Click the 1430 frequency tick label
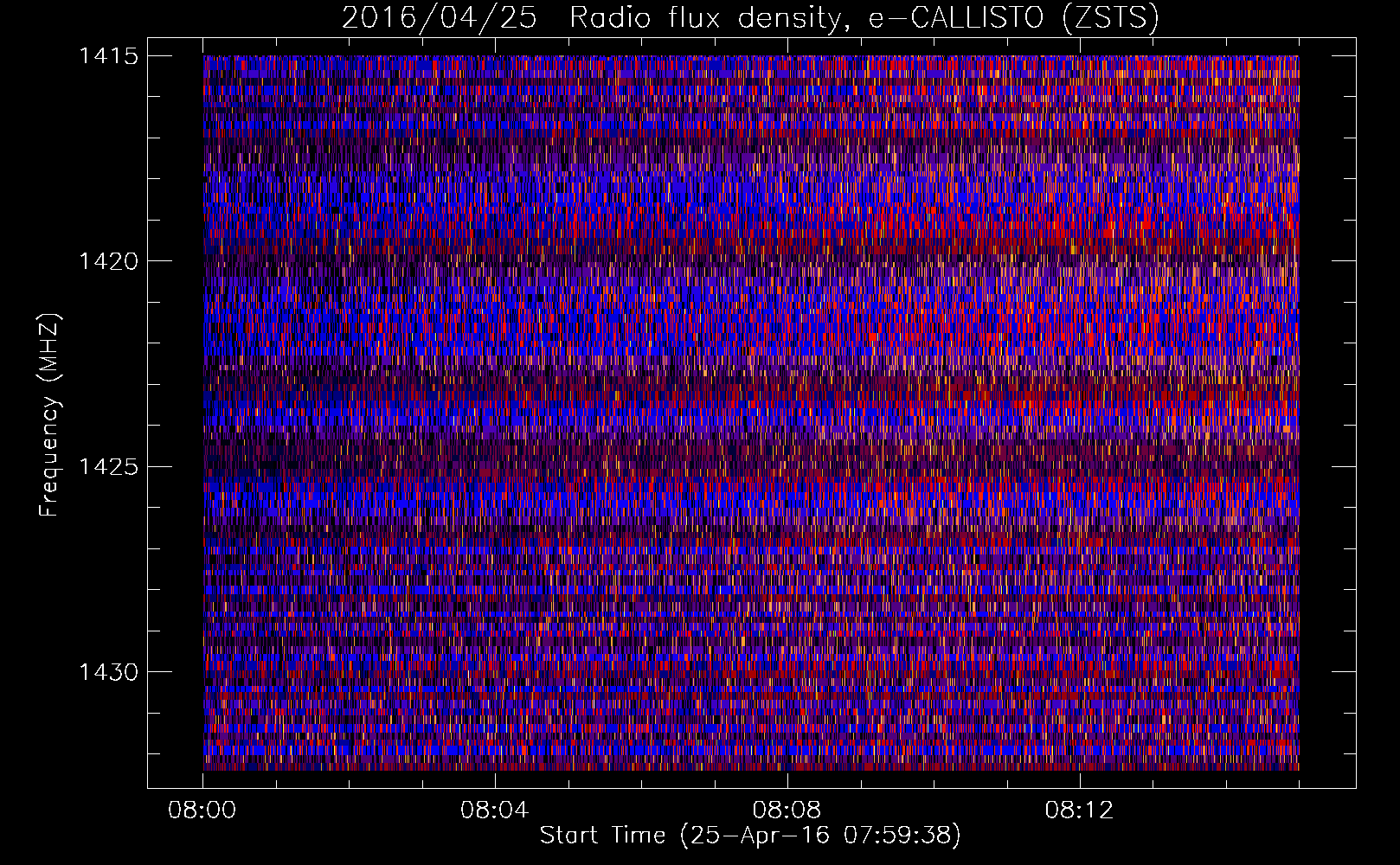The height and width of the screenshot is (865, 1400). click(108, 672)
